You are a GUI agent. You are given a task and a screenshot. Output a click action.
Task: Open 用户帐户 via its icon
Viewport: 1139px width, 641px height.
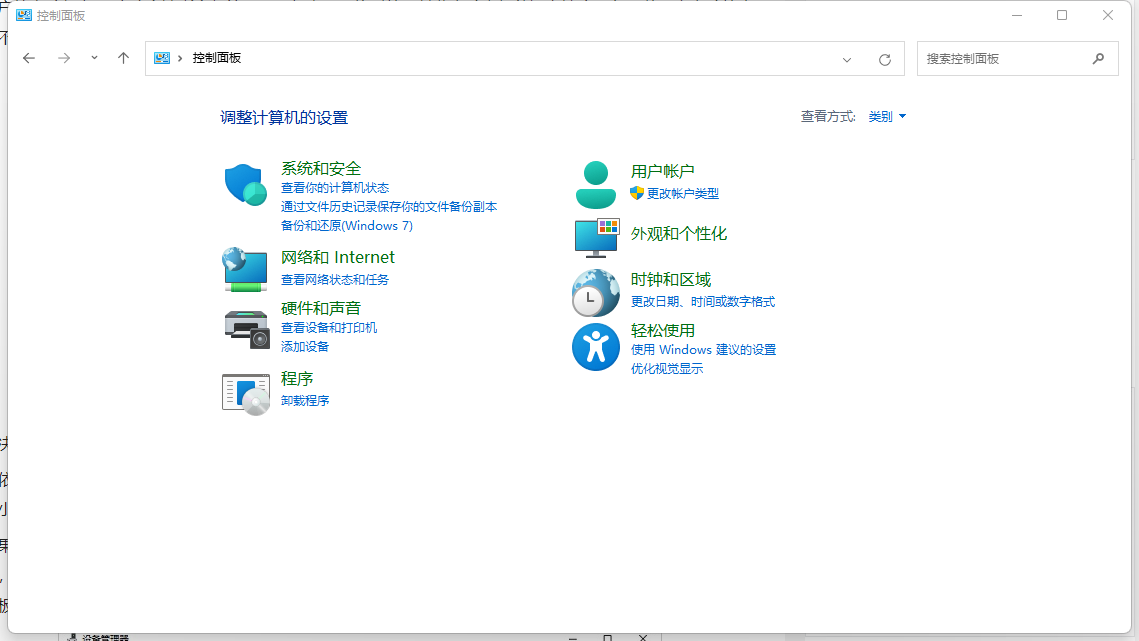tap(596, 184)
